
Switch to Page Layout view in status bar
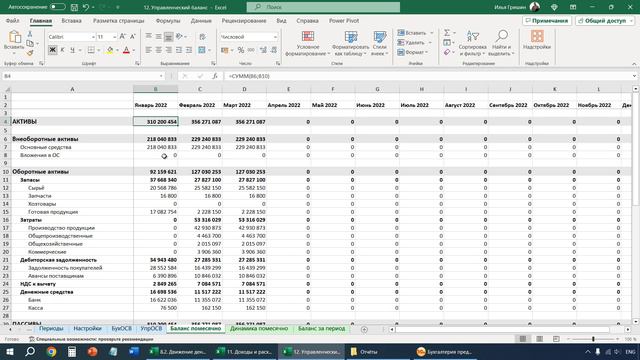point(539,339)
